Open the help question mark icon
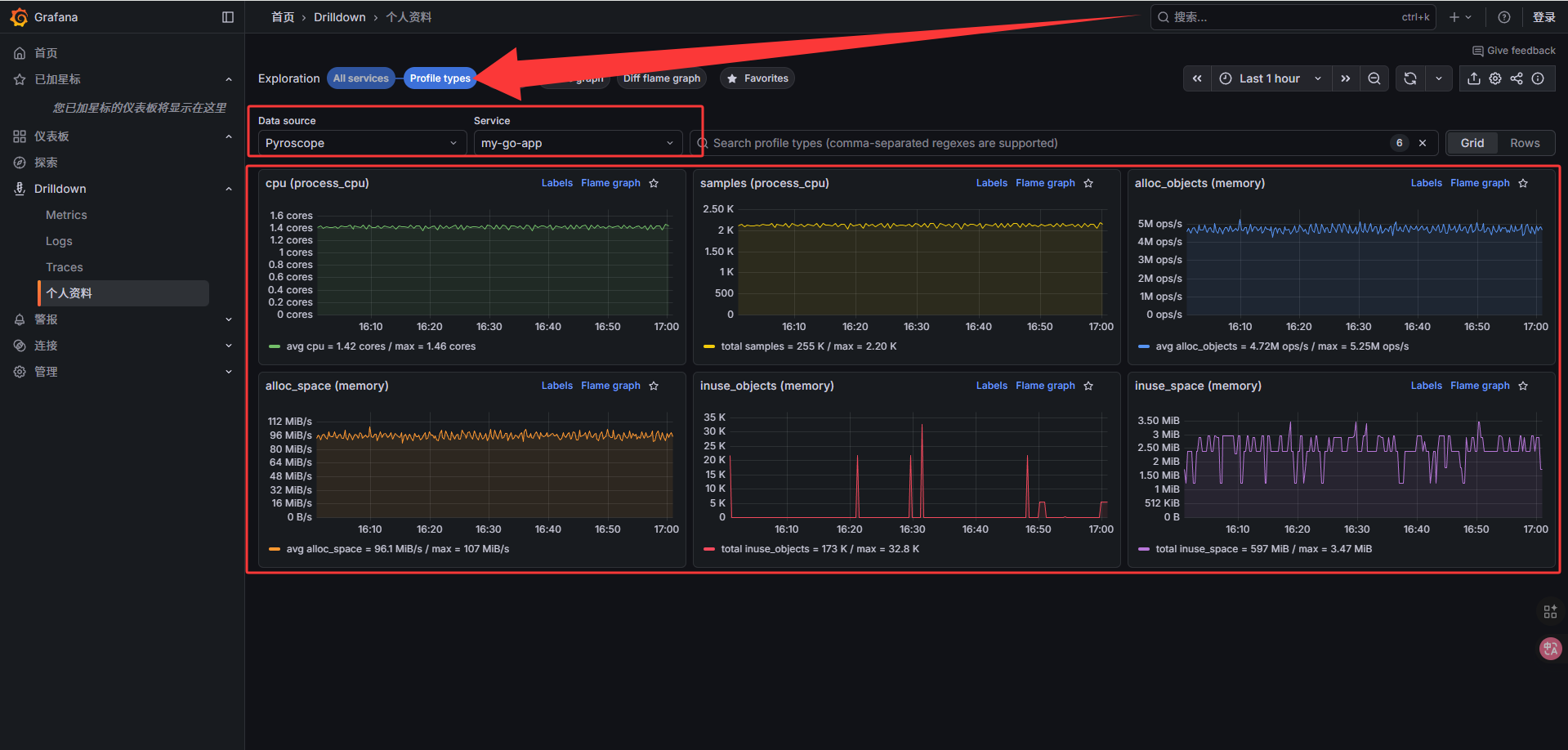 coord(1504,17)
